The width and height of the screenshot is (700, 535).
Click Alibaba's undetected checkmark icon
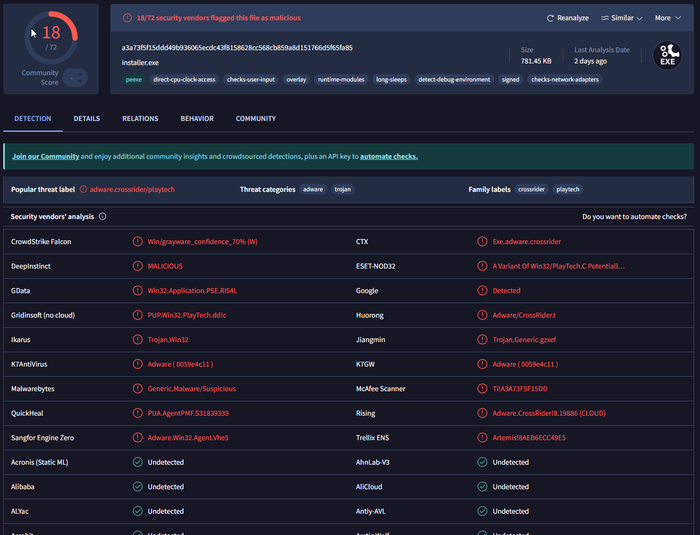[x=138, y=487]
